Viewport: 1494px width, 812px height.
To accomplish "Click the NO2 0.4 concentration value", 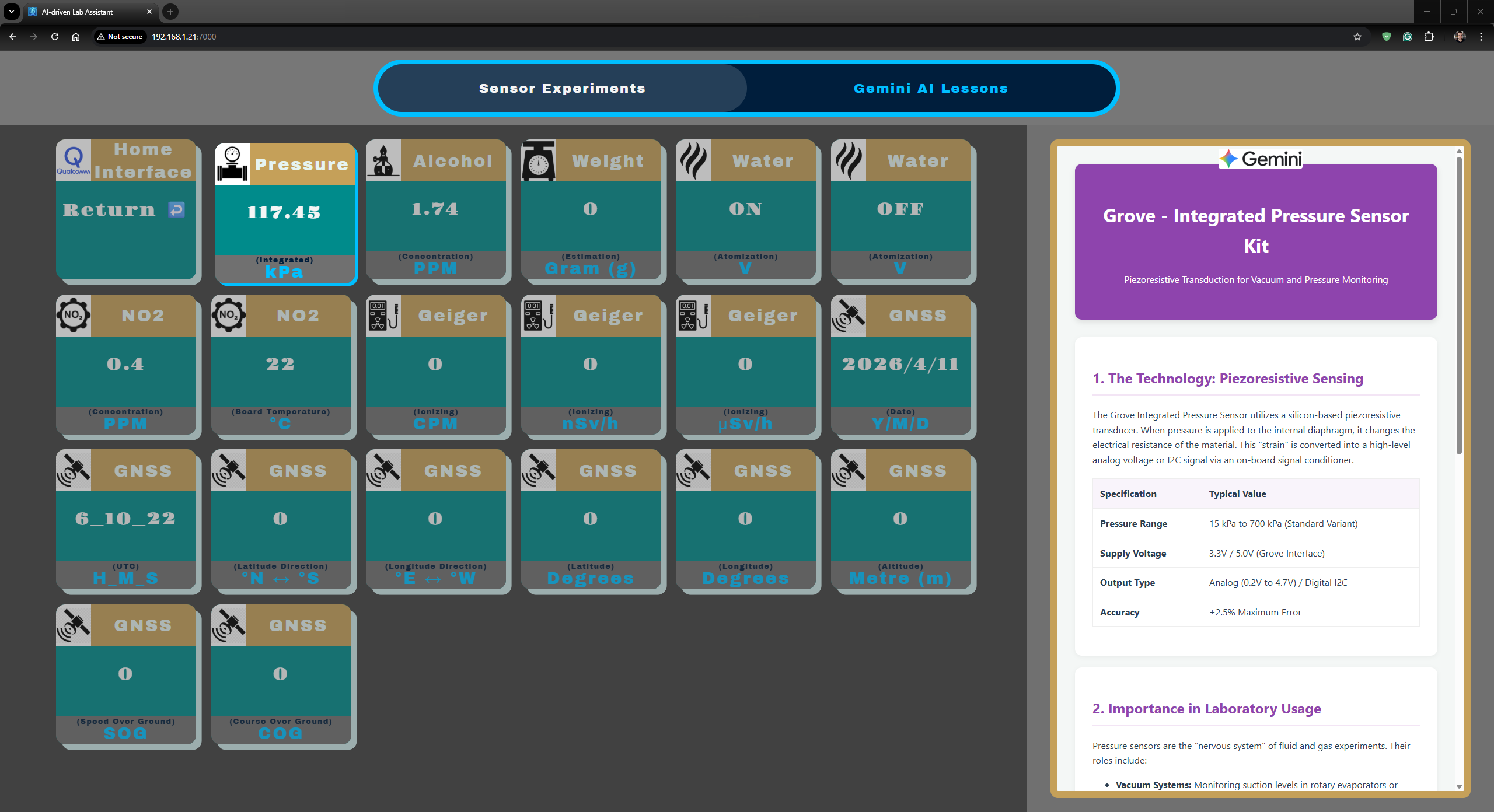I will click(x=125, y=364).
